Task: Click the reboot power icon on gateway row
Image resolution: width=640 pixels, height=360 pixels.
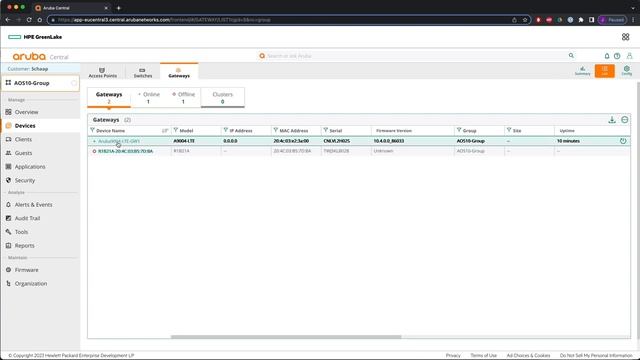Action: (x=623, y=141)
